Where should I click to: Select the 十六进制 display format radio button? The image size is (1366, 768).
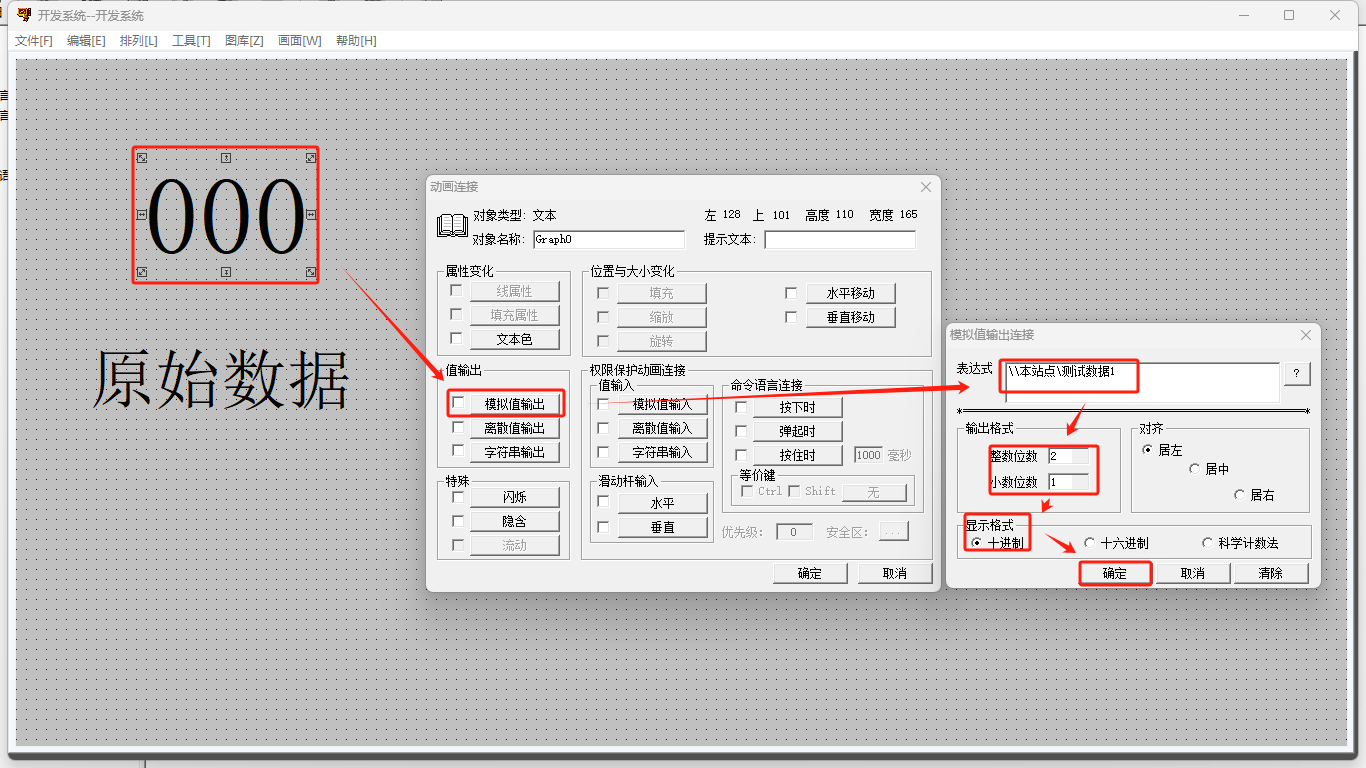coord(1090,543)
